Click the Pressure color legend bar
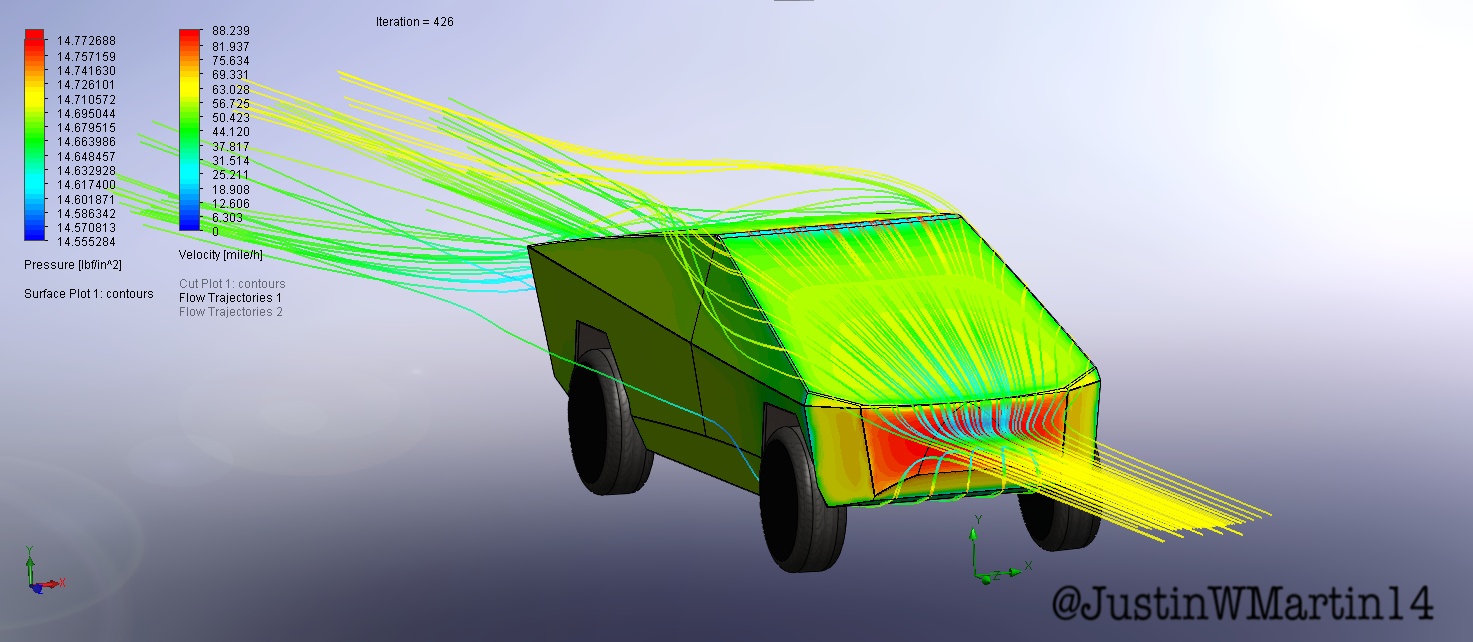Viewport: 1473px width, 642px height. coord(34,135)
